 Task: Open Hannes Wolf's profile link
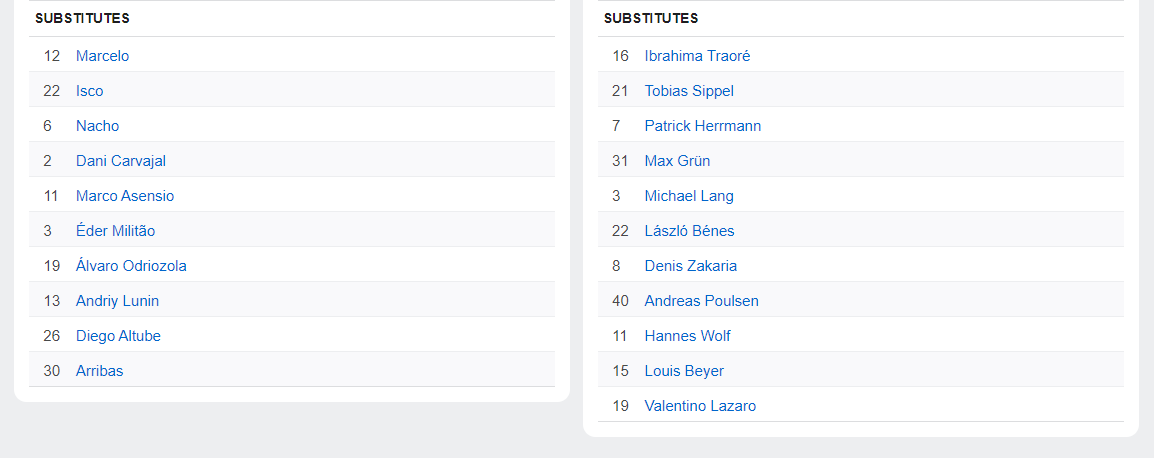click(x=687, y=336)
